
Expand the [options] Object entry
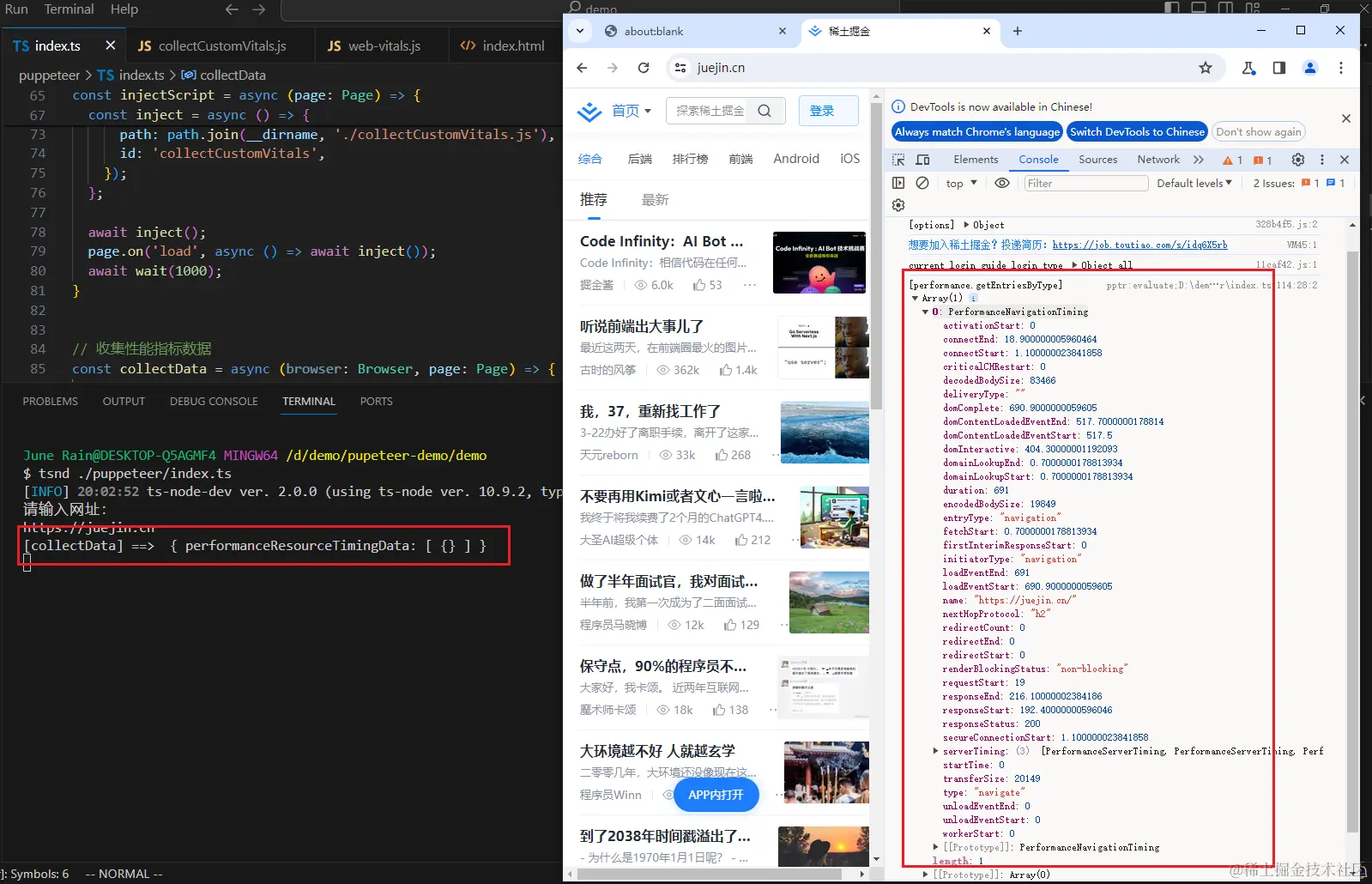point(967,225)
